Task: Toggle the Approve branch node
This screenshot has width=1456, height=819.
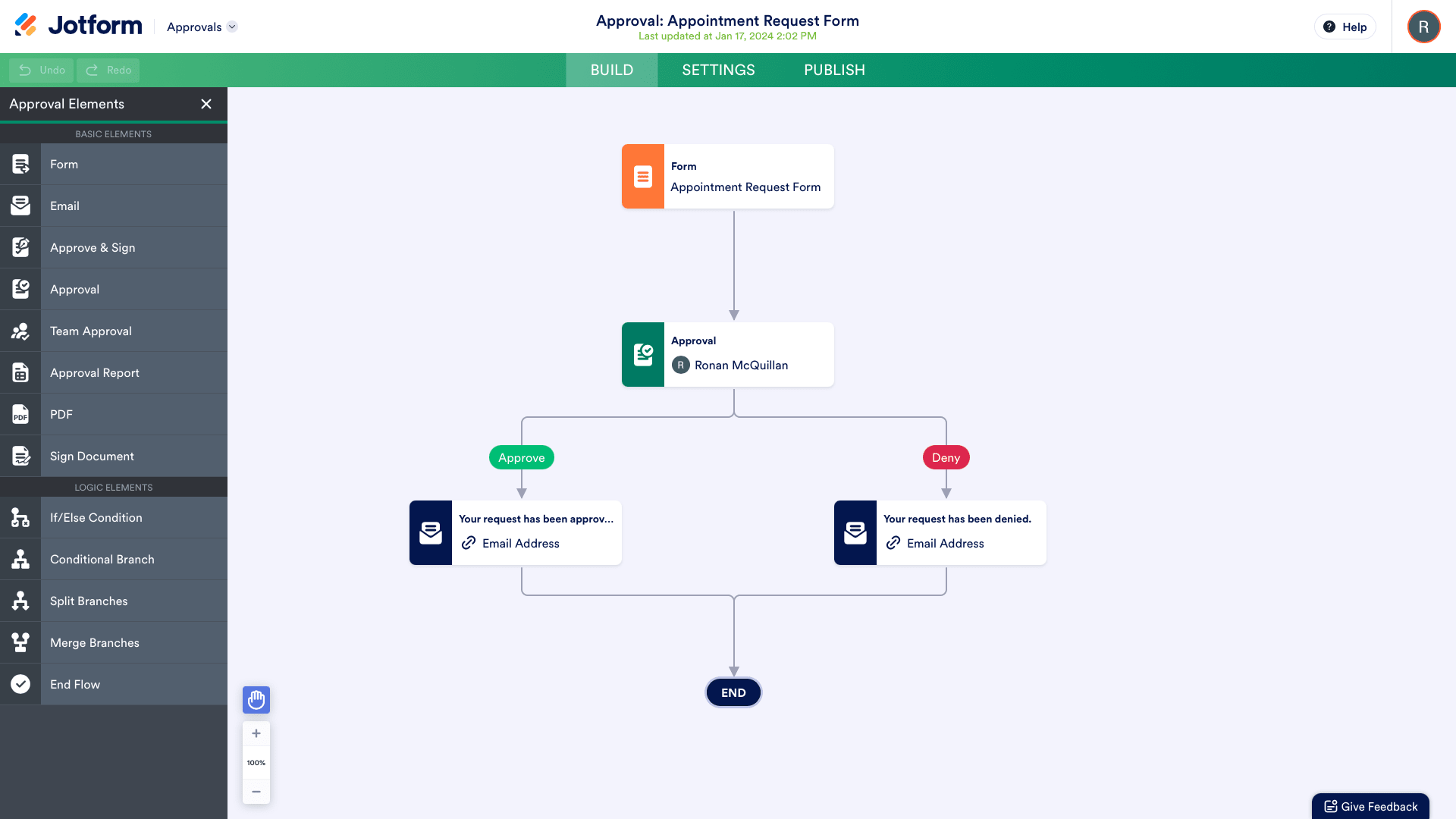Action: point(521,457)
